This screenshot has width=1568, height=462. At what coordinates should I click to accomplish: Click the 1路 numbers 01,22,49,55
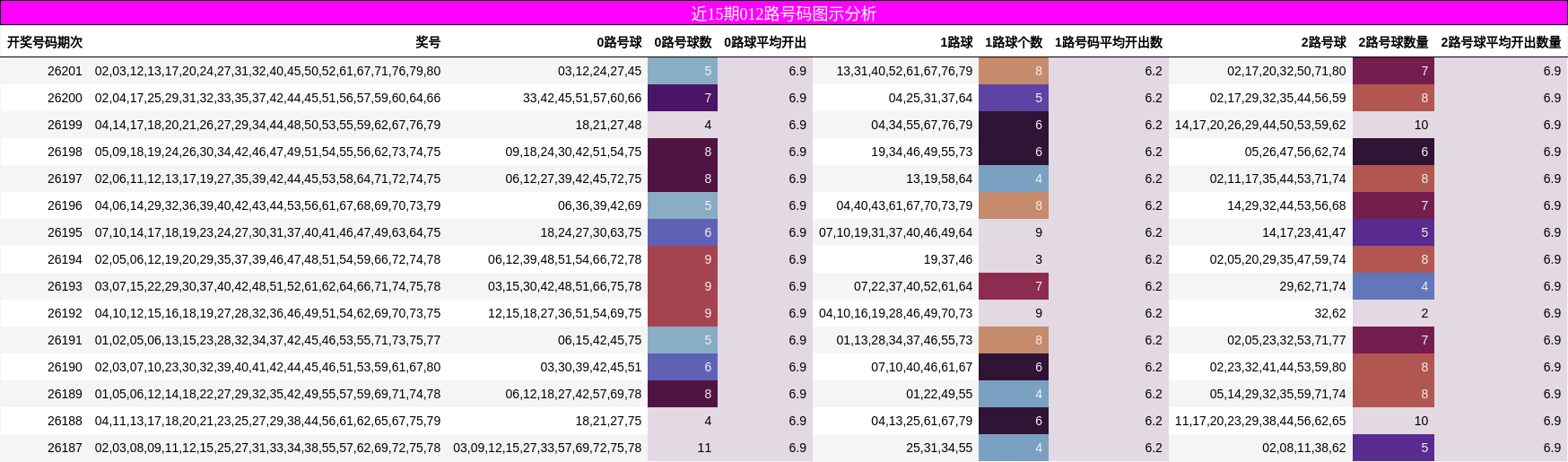coord(939,394)
